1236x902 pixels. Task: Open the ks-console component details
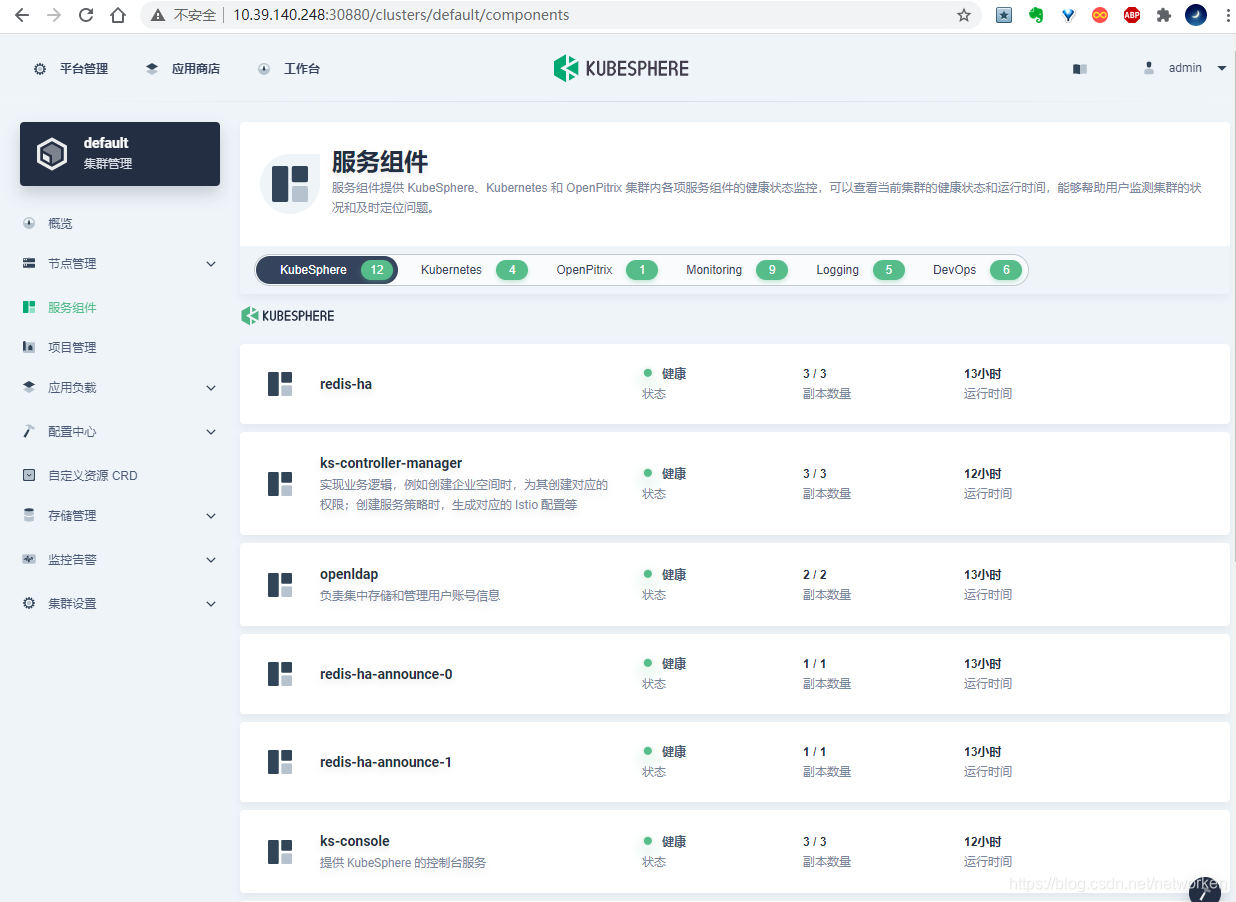click(354, 841)
